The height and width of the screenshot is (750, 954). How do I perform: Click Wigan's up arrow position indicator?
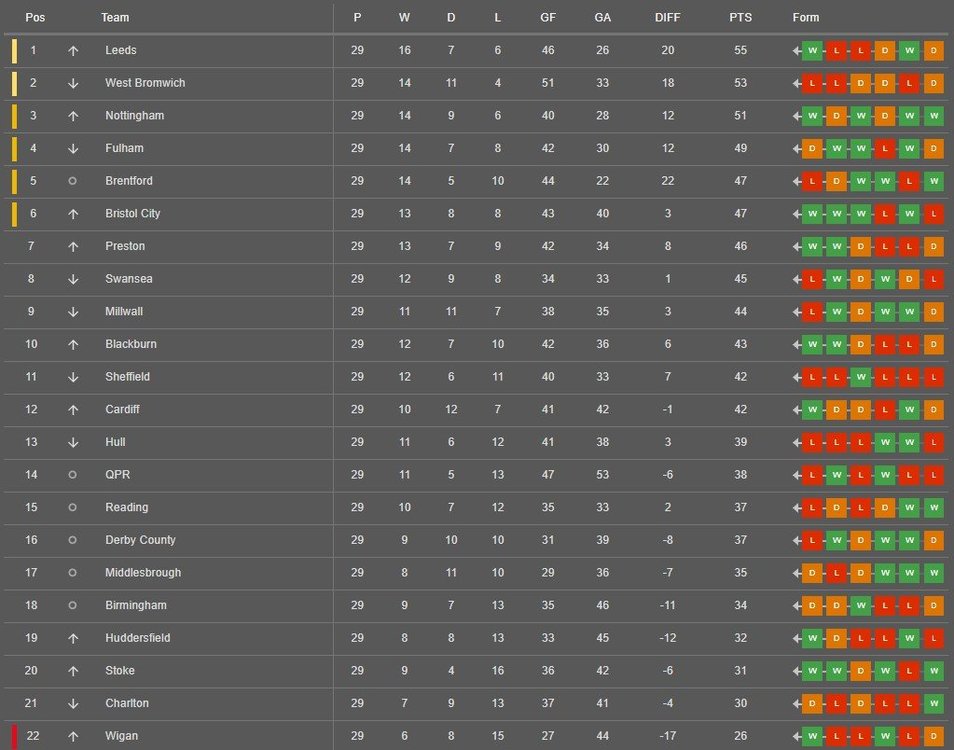73,737
